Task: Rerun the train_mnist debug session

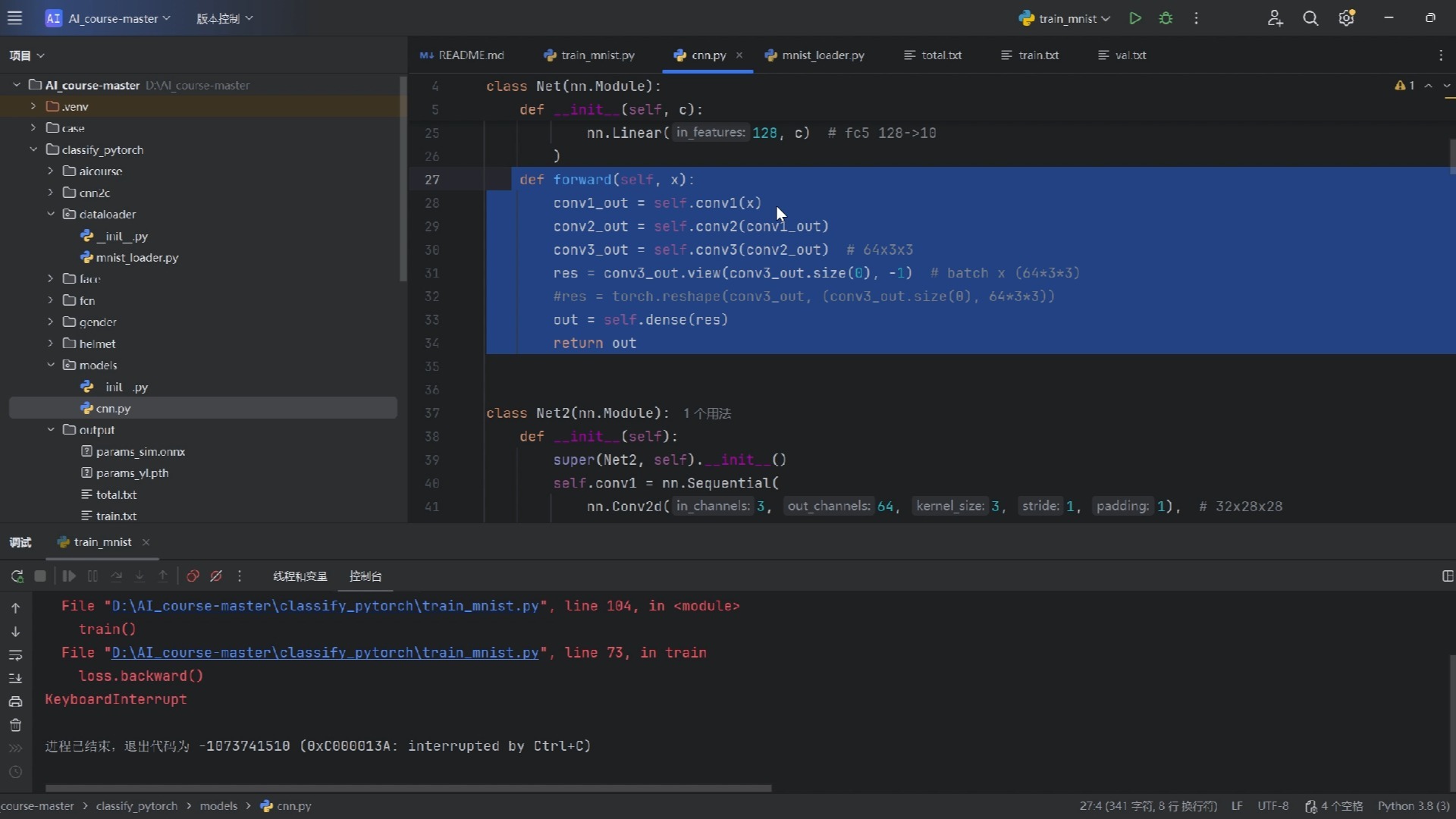Action: click(17, 576)
